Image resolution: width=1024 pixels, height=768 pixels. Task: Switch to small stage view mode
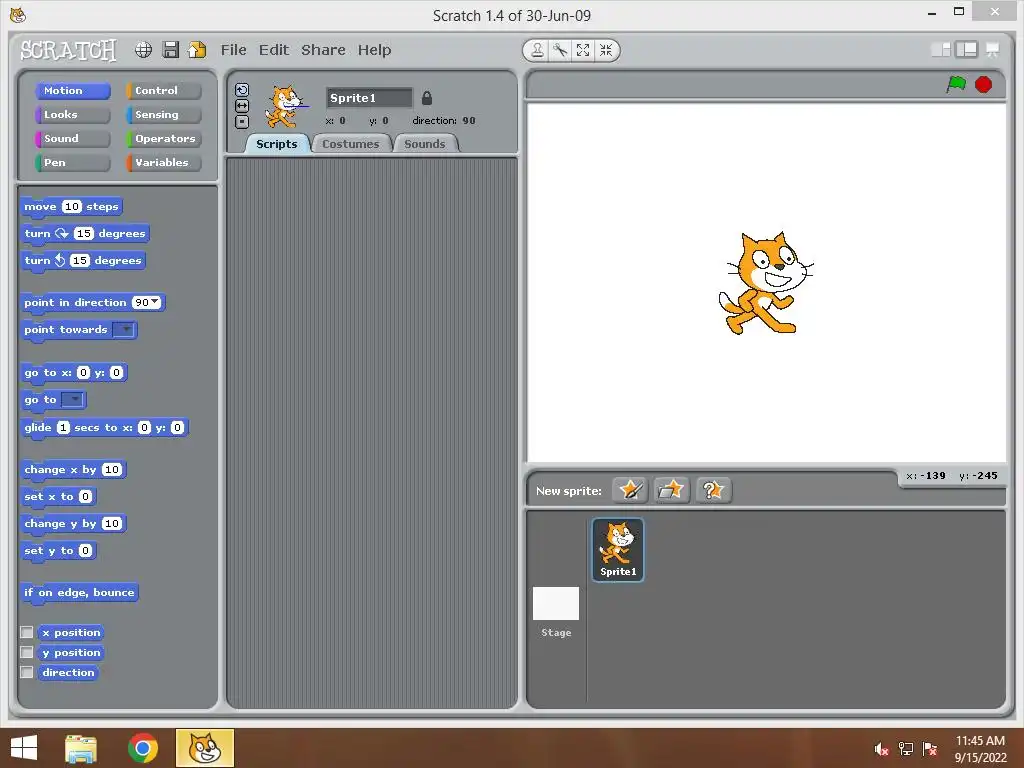point(941,50)
